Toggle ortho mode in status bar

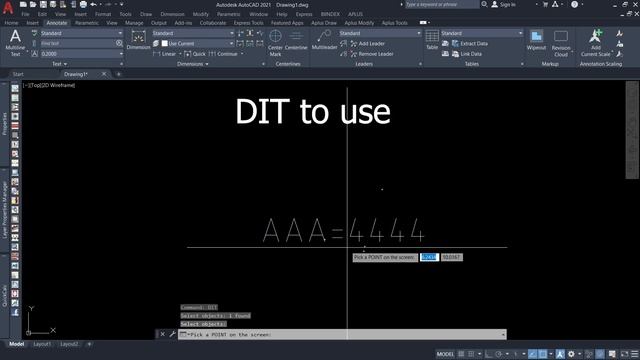489,354
